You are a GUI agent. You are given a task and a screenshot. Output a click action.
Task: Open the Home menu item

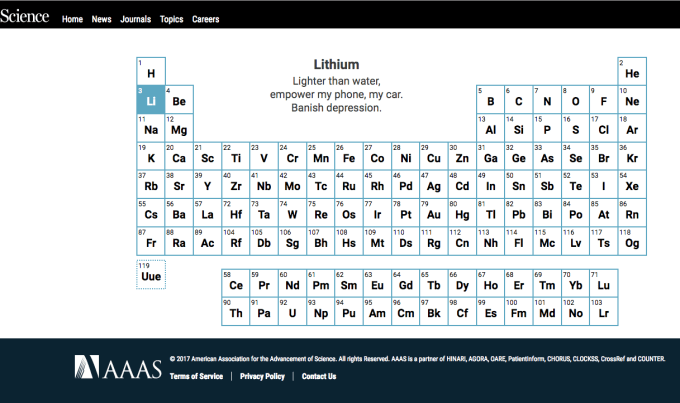(72, 19)
